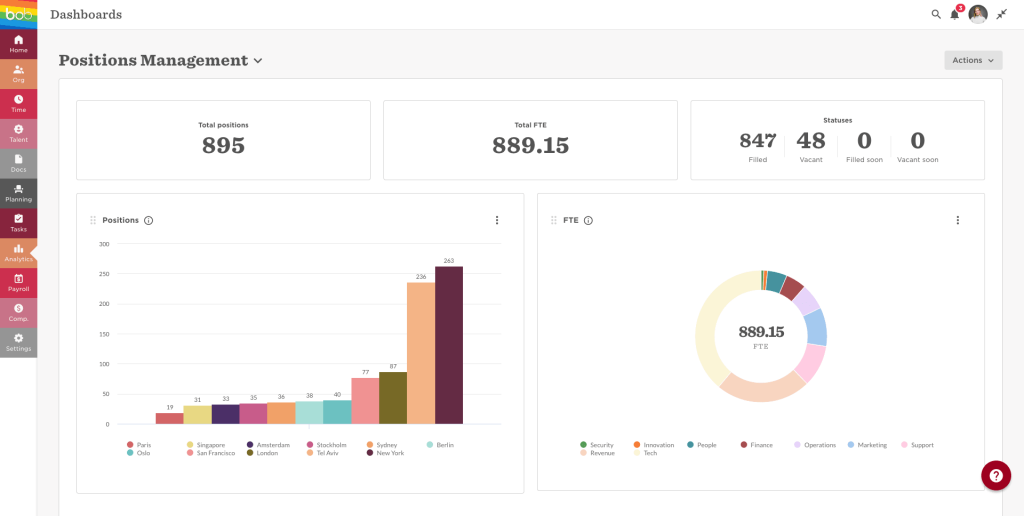Grab the Positions widget drag handle
The width and height of the screenshot is (1024, 516).
(x=93, y=220)
